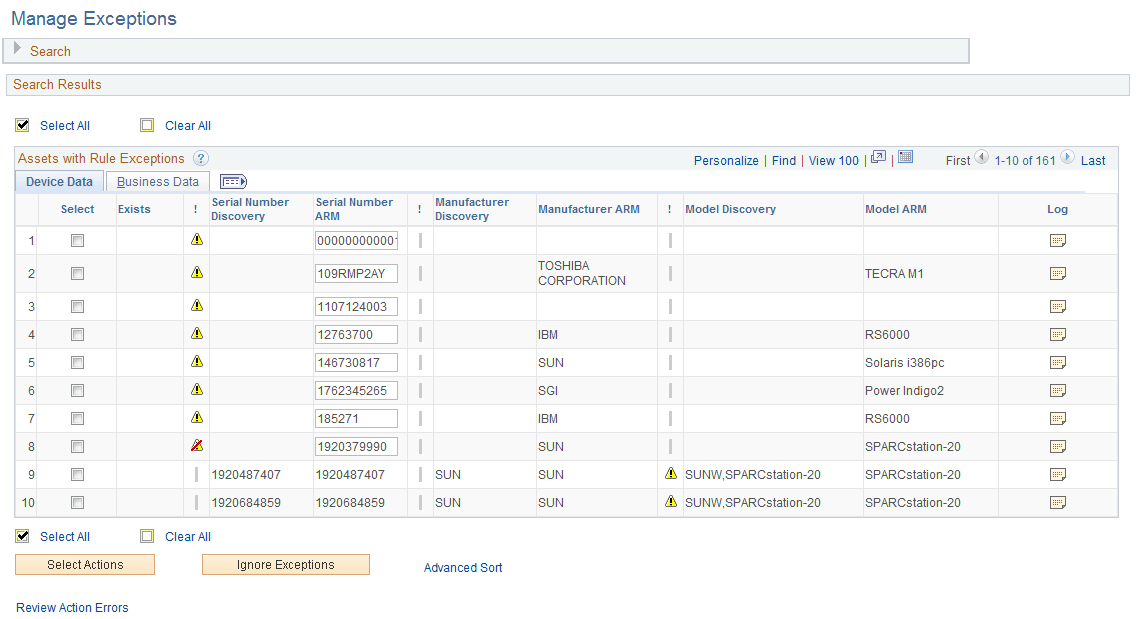
Task: Switch to the Device Data tab
Action: 58,181
